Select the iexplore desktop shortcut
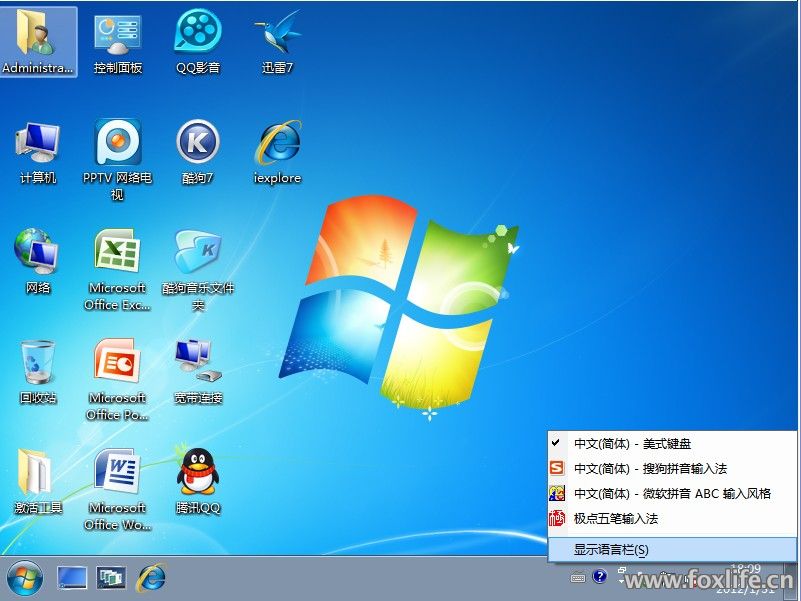Screen dimensions: 801x601 click(277, 152)
